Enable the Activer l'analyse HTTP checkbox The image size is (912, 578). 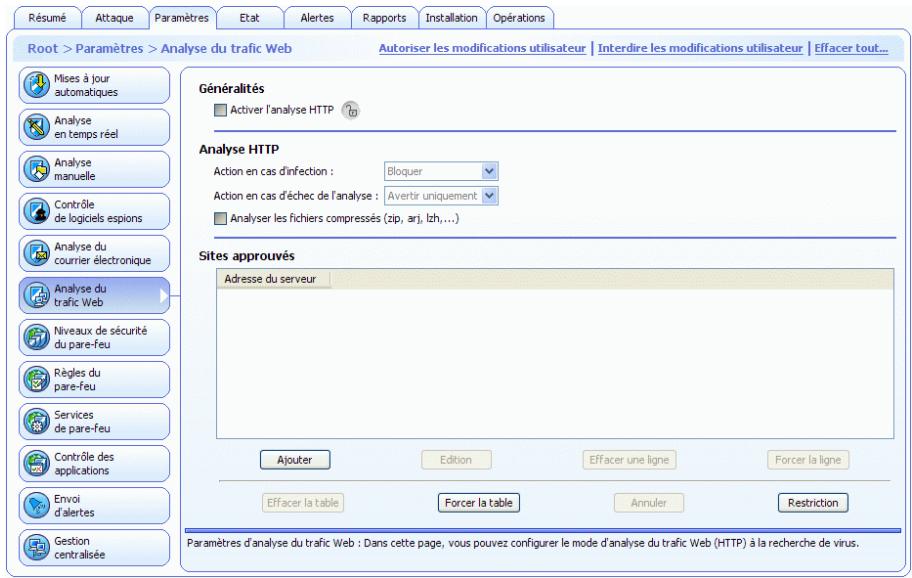click(x=220, y=110)
